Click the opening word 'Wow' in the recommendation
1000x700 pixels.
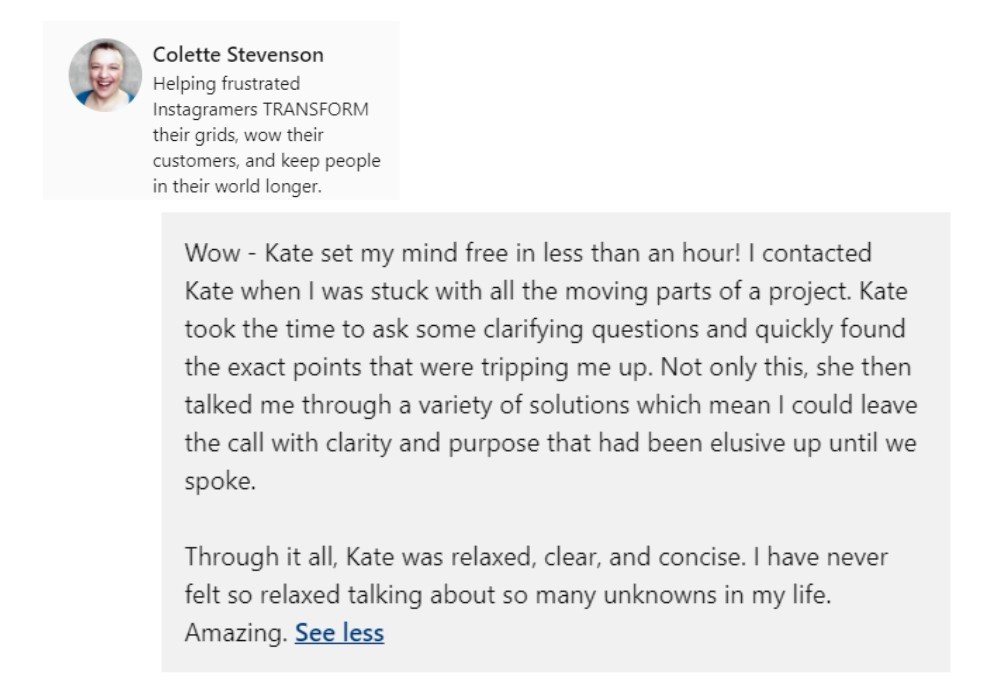coord(208,253)
